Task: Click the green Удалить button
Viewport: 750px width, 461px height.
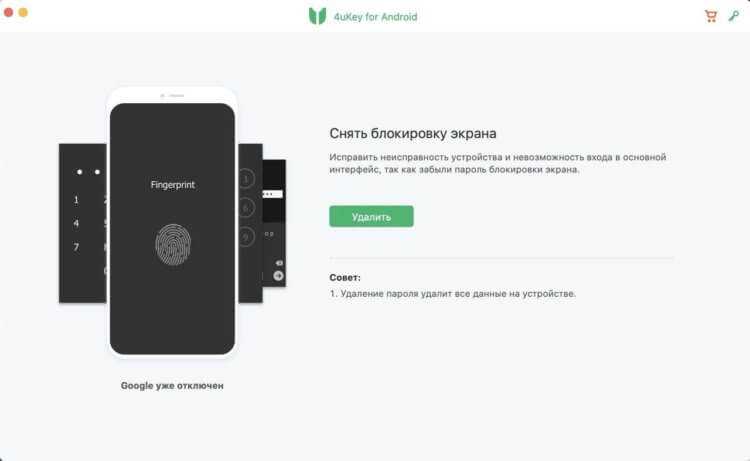Action: 371,217
